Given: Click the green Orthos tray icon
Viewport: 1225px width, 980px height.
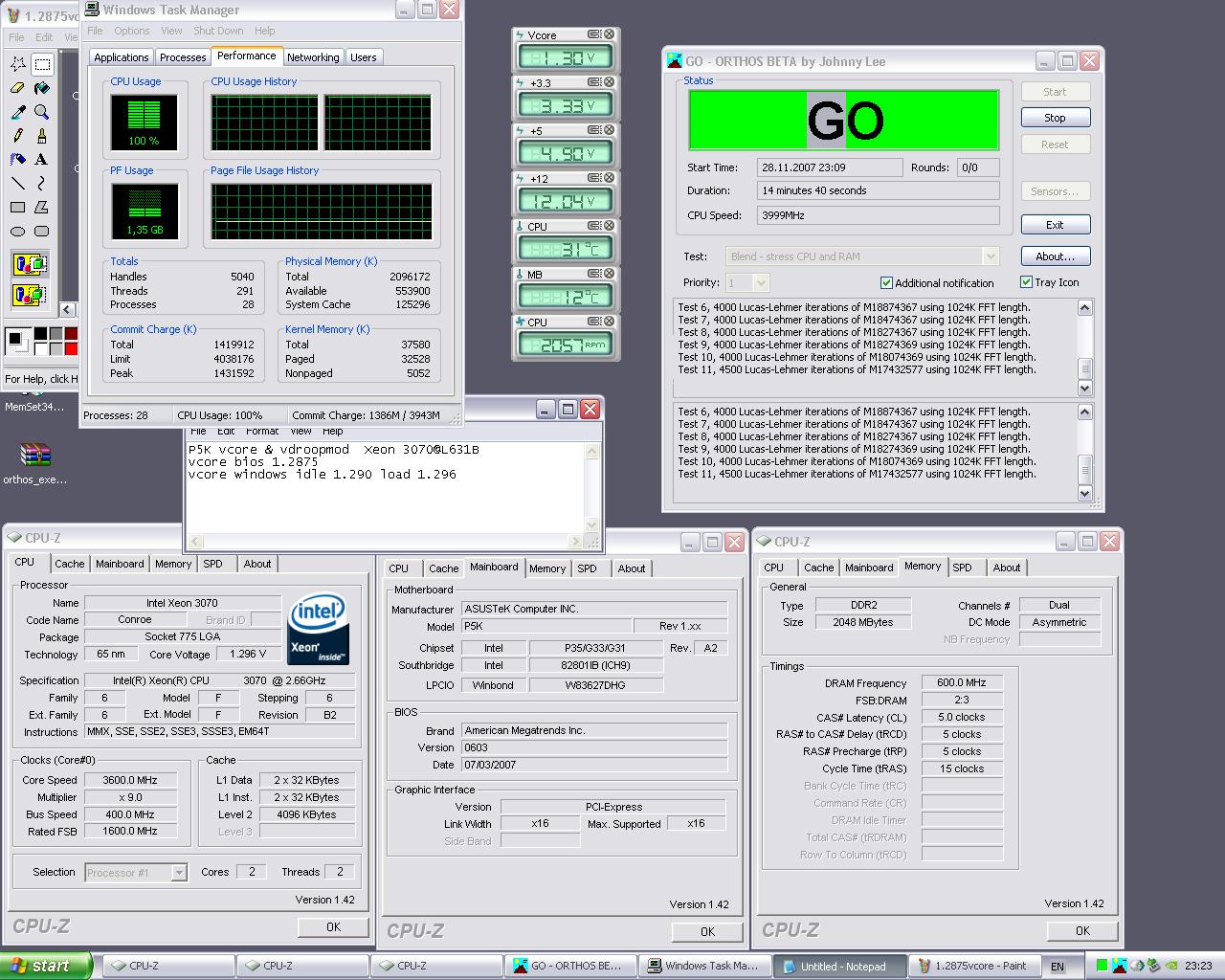Looking at the screenshot, I should coord(1102,966).
